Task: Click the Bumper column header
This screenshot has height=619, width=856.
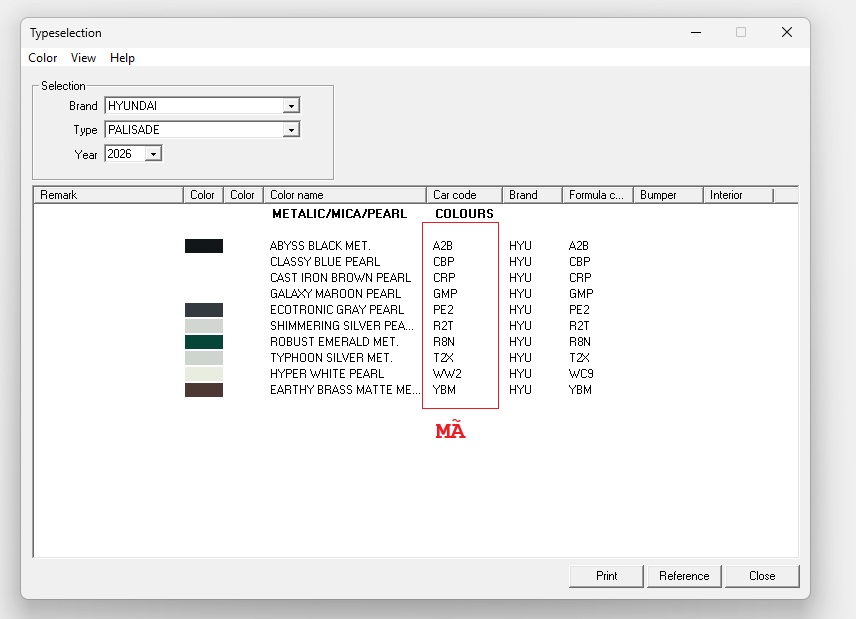Action: click(x=667, y=195)
